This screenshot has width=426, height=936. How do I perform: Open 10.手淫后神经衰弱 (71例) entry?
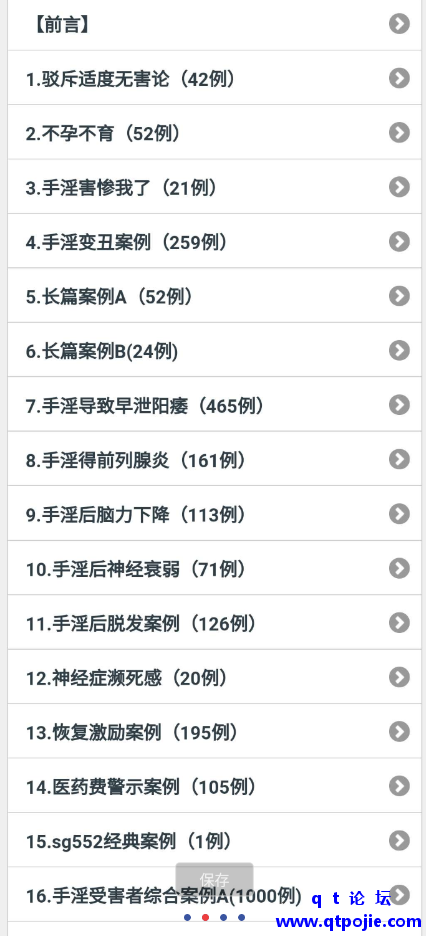point(214,568)
